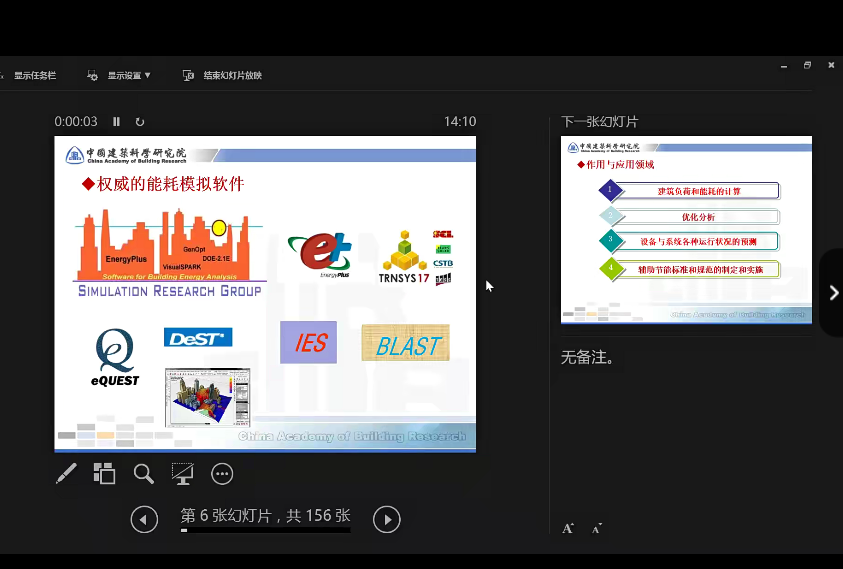Increase the notes text size
This screenshot has width=843, height=569.
click(x=568, y=529)
